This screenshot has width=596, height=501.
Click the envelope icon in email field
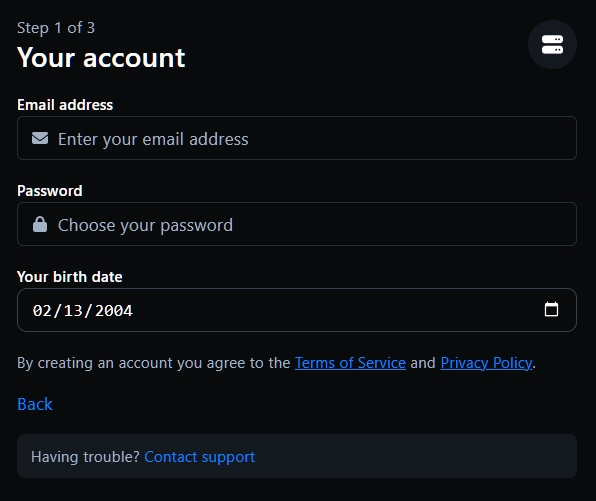40,138
